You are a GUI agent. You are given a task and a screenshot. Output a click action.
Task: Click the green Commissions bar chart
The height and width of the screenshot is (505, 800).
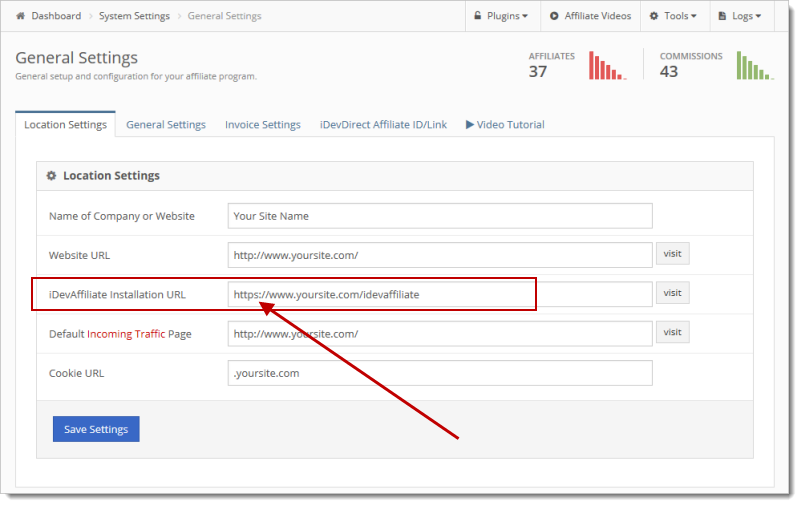[755, 65]
